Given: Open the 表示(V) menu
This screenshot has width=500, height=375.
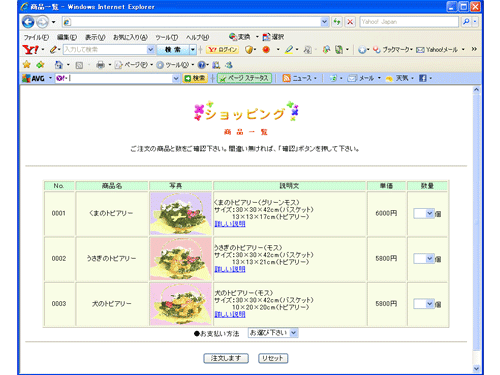Looking at the screenshot, I should tap(95, 37).
